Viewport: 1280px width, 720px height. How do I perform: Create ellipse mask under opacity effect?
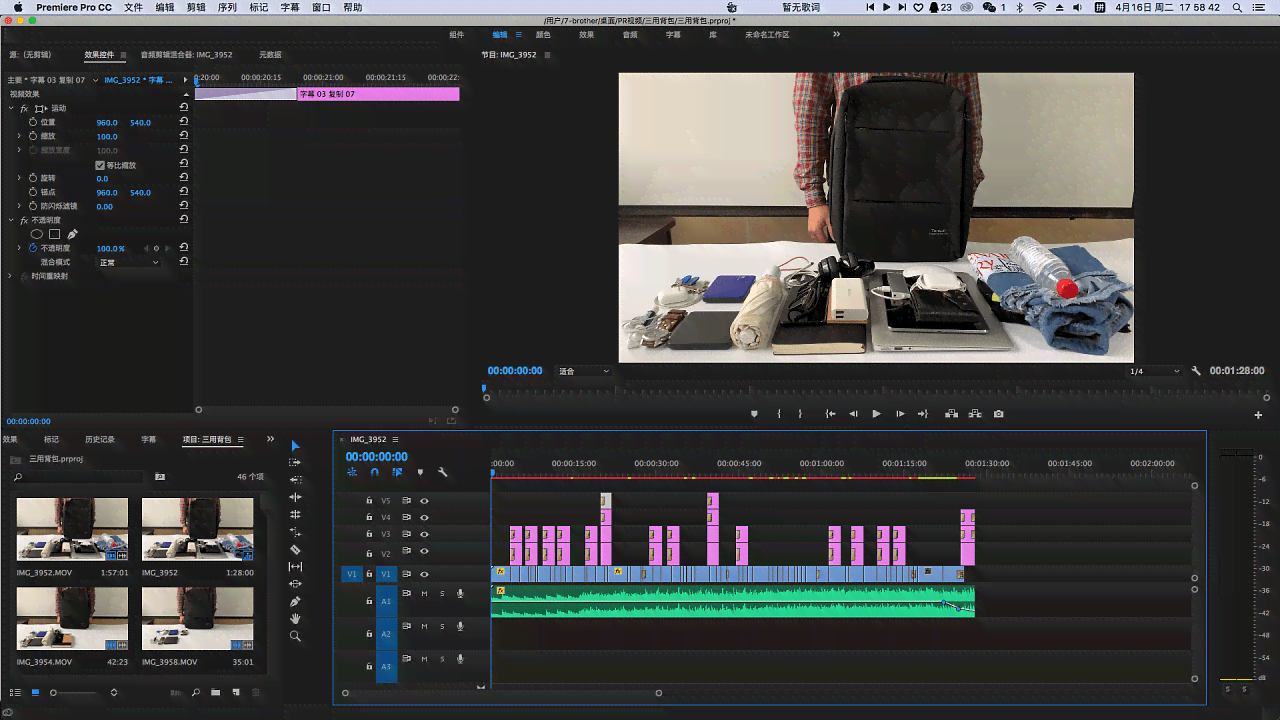tap(37, 234)
